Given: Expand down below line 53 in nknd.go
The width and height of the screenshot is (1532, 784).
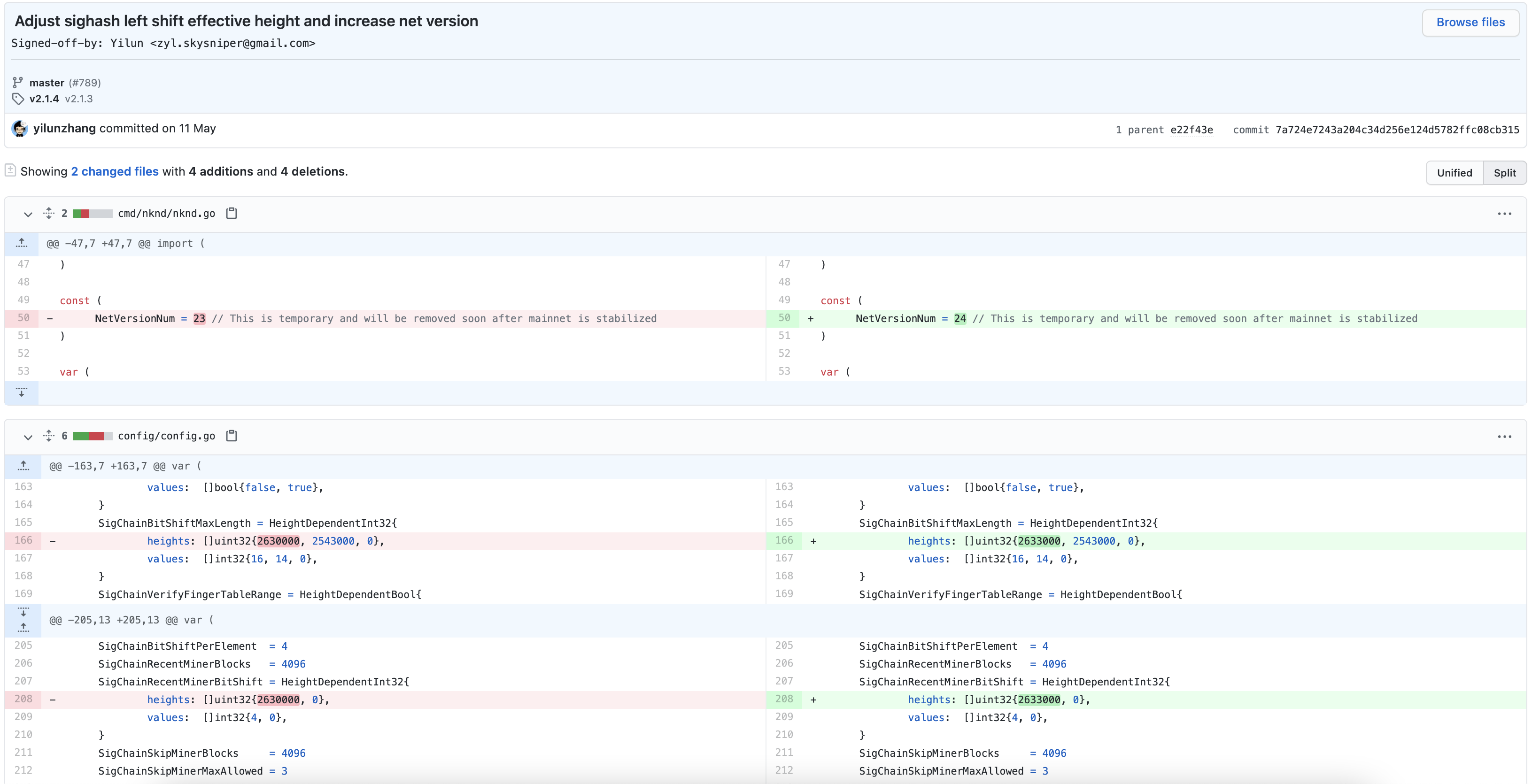Looking at the screenshot, I should click(22, 392).
